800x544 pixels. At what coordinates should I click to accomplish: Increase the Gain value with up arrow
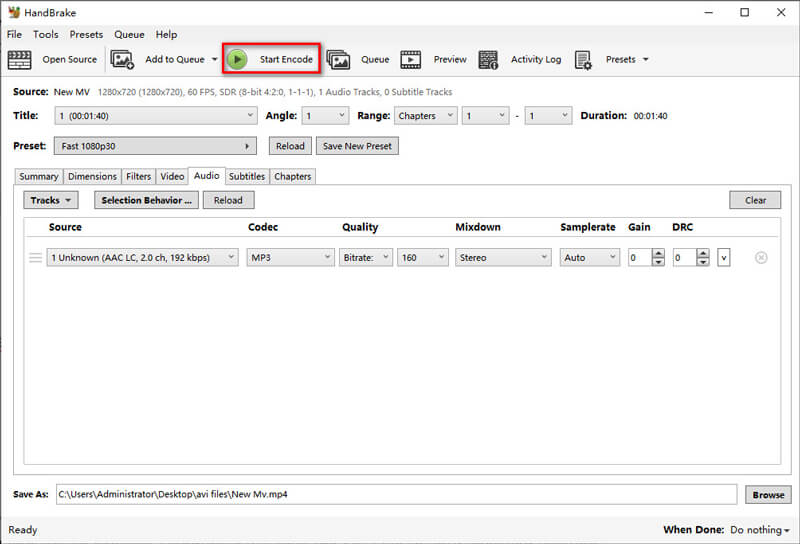(x=658, y=253)
